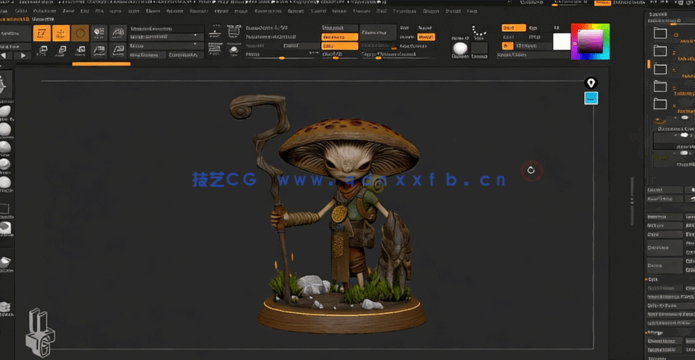This screenshot has height=360, width=695.
Task: Open the fifth folder icon in right panel
Action: [660, 104]
